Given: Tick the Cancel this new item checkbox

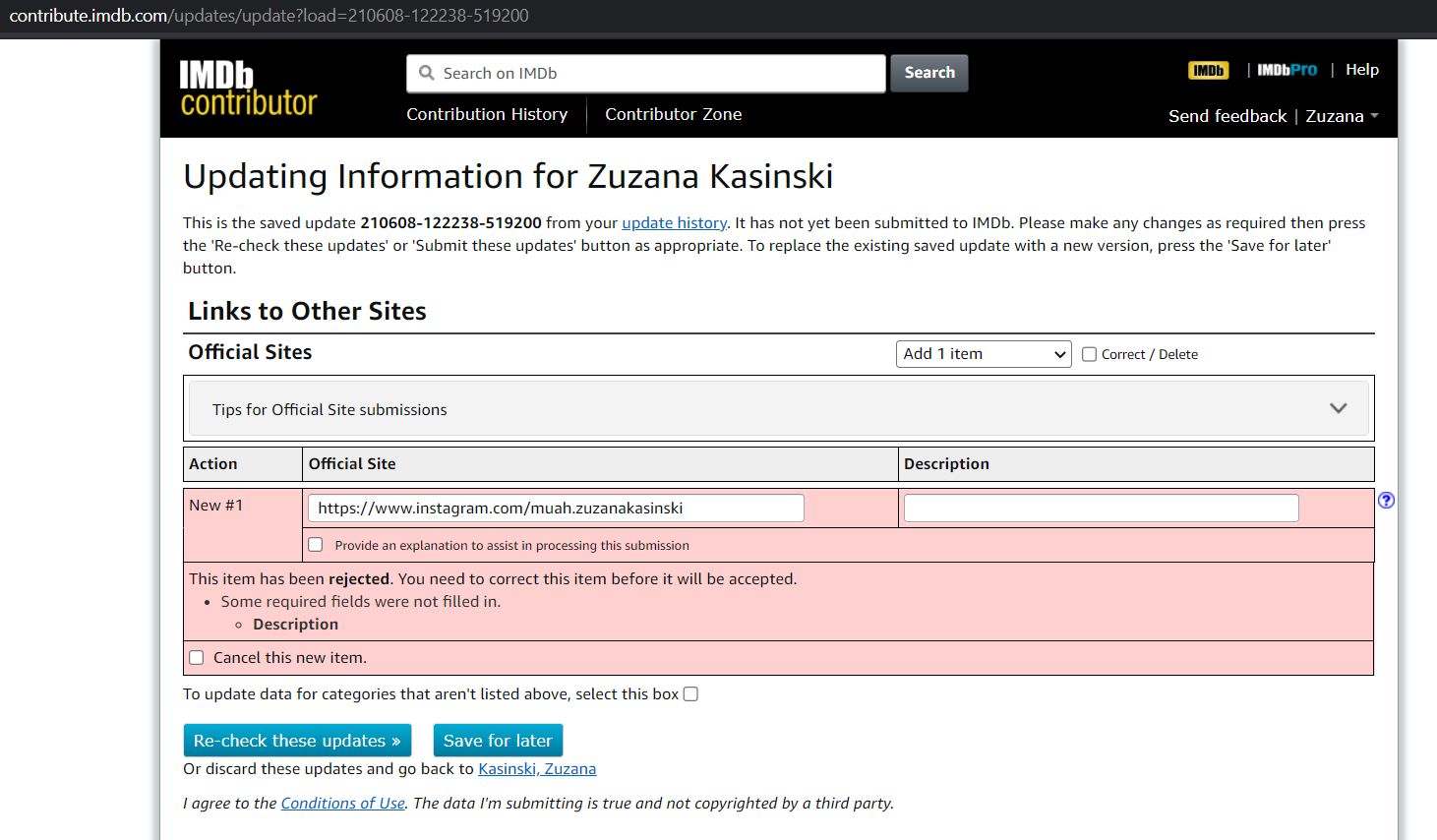Looking at the screenshot, I should 197,658.
